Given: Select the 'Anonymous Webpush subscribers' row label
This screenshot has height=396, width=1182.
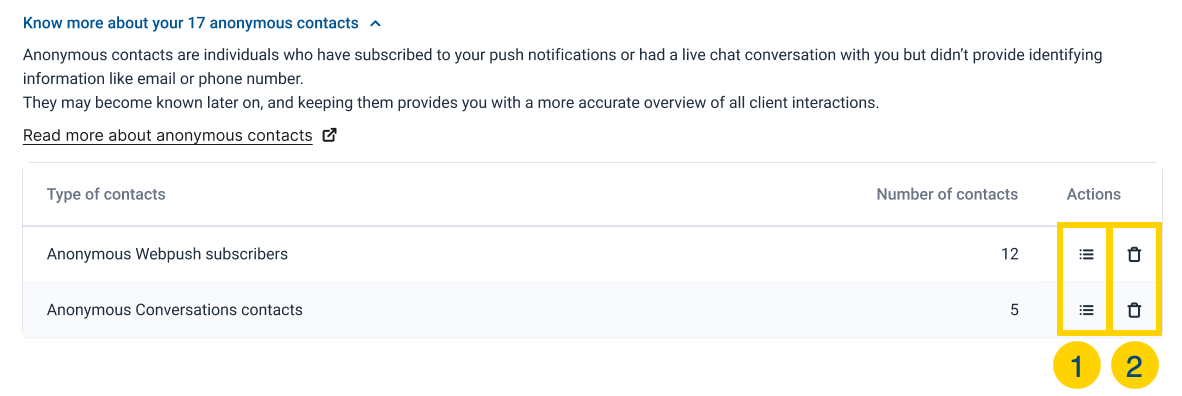Looking at the screenshot, I should [167, 255].
